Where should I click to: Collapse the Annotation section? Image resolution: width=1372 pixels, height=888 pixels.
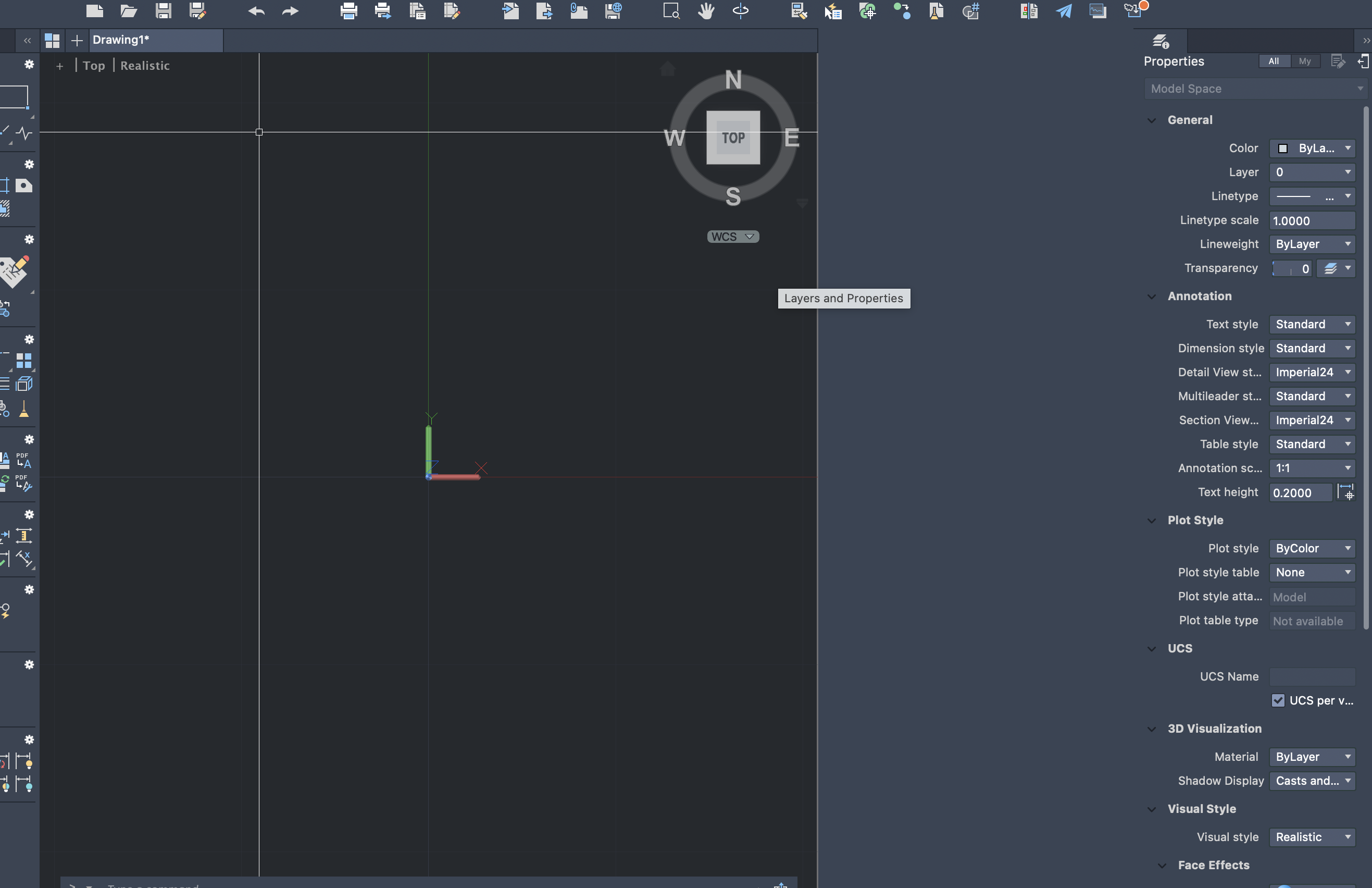click(1152, 297)
